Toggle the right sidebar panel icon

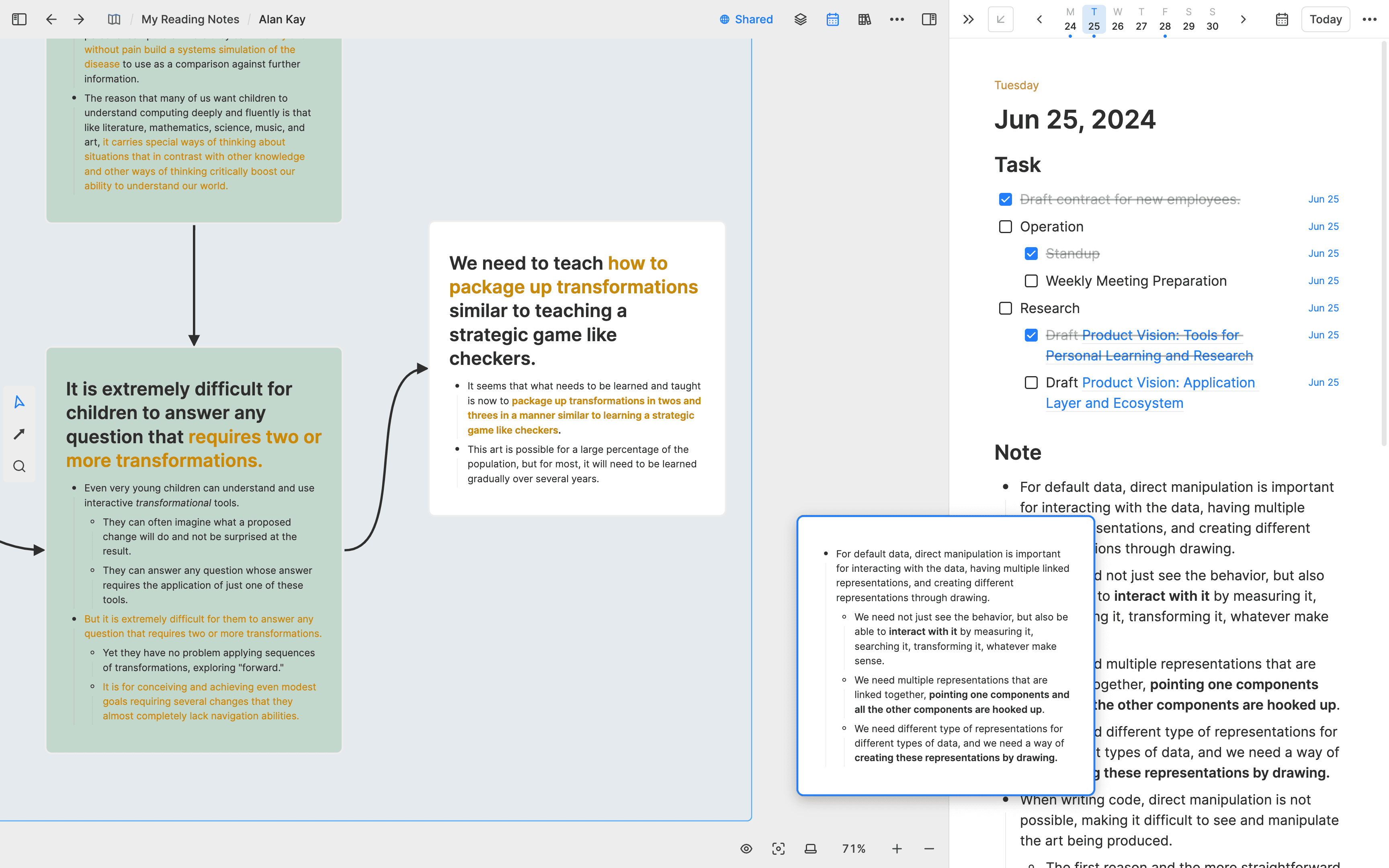tap(929, 19)
